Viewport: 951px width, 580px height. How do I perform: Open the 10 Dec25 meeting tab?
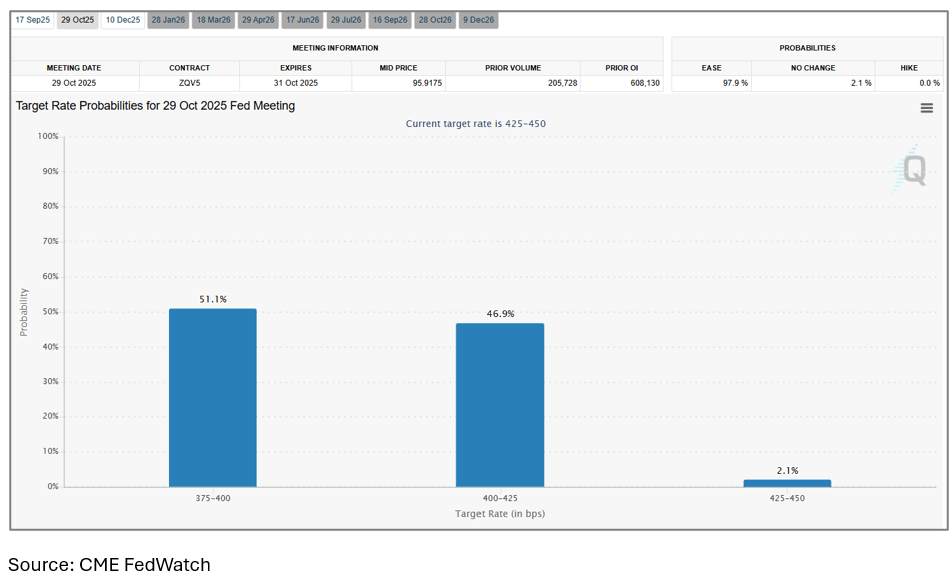tap(123, 20)
